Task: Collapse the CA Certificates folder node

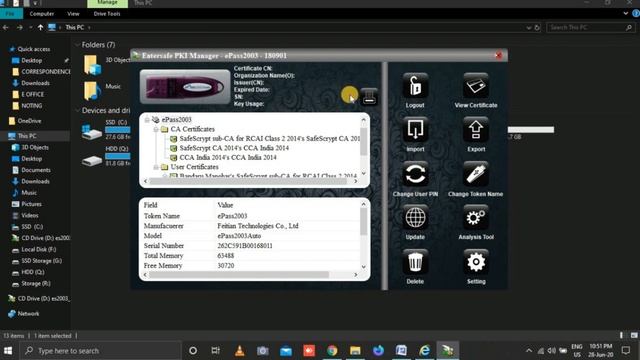Action: (x=156, y=129)
